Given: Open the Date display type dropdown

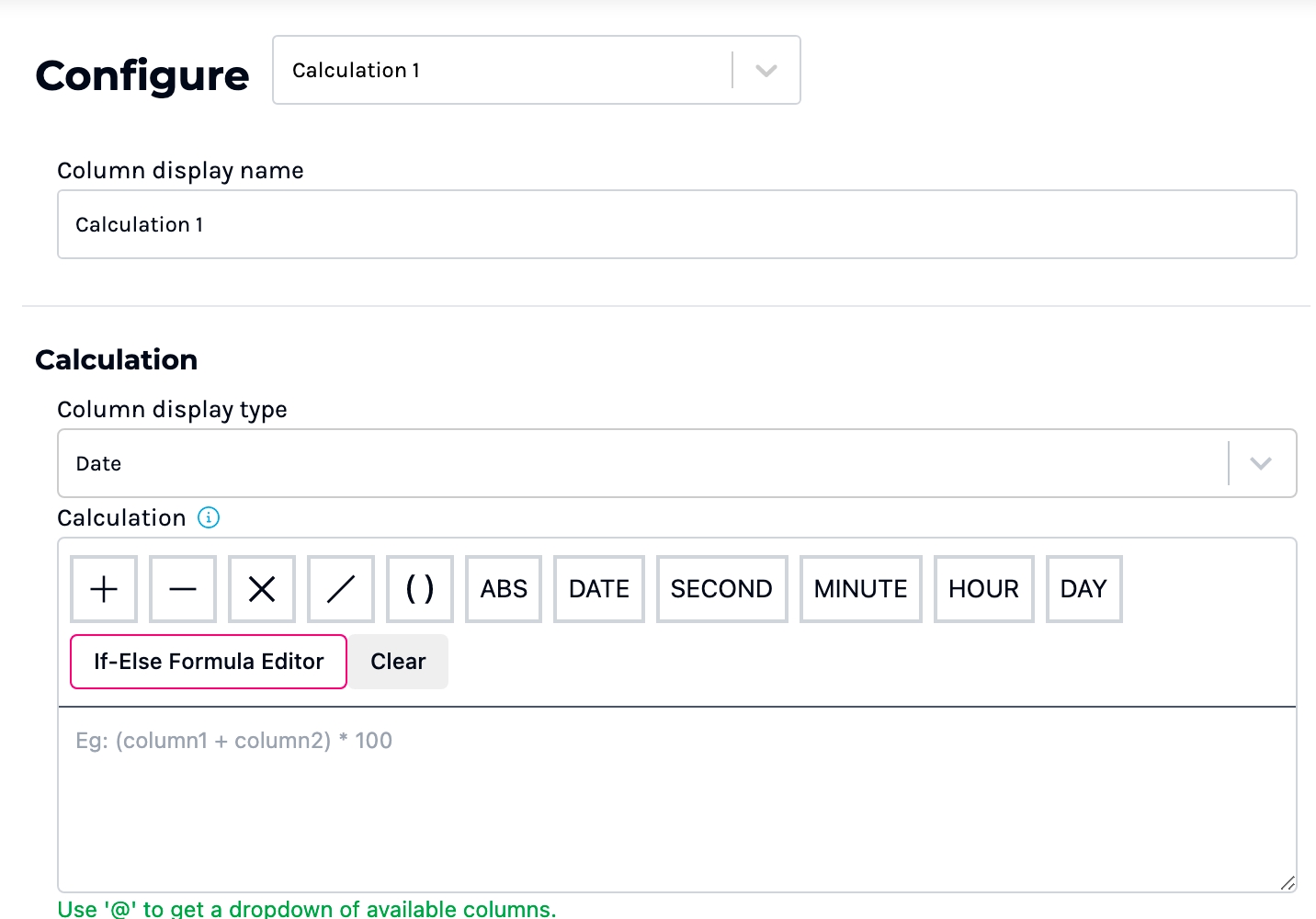Looking at the screenshot, I should coord(643,463).
